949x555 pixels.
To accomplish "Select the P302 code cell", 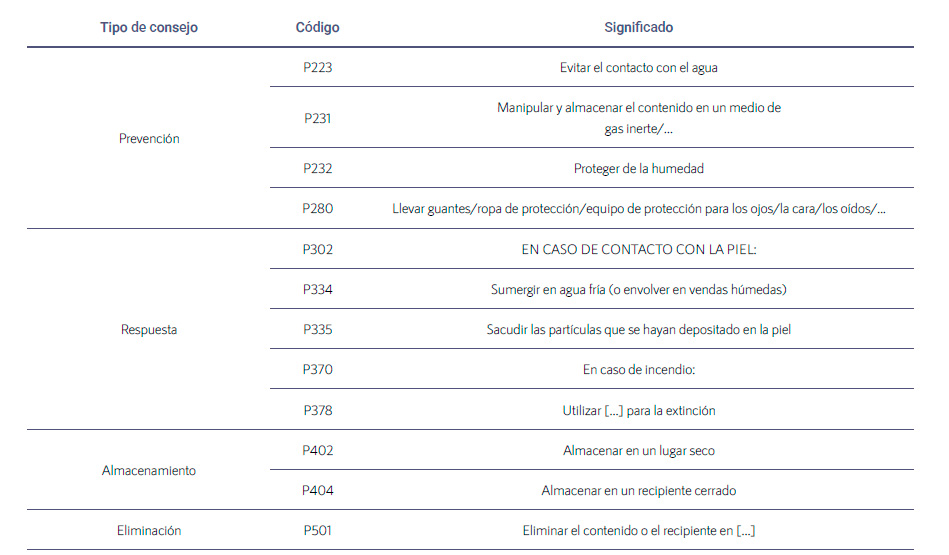I will [x=317, y=249].
